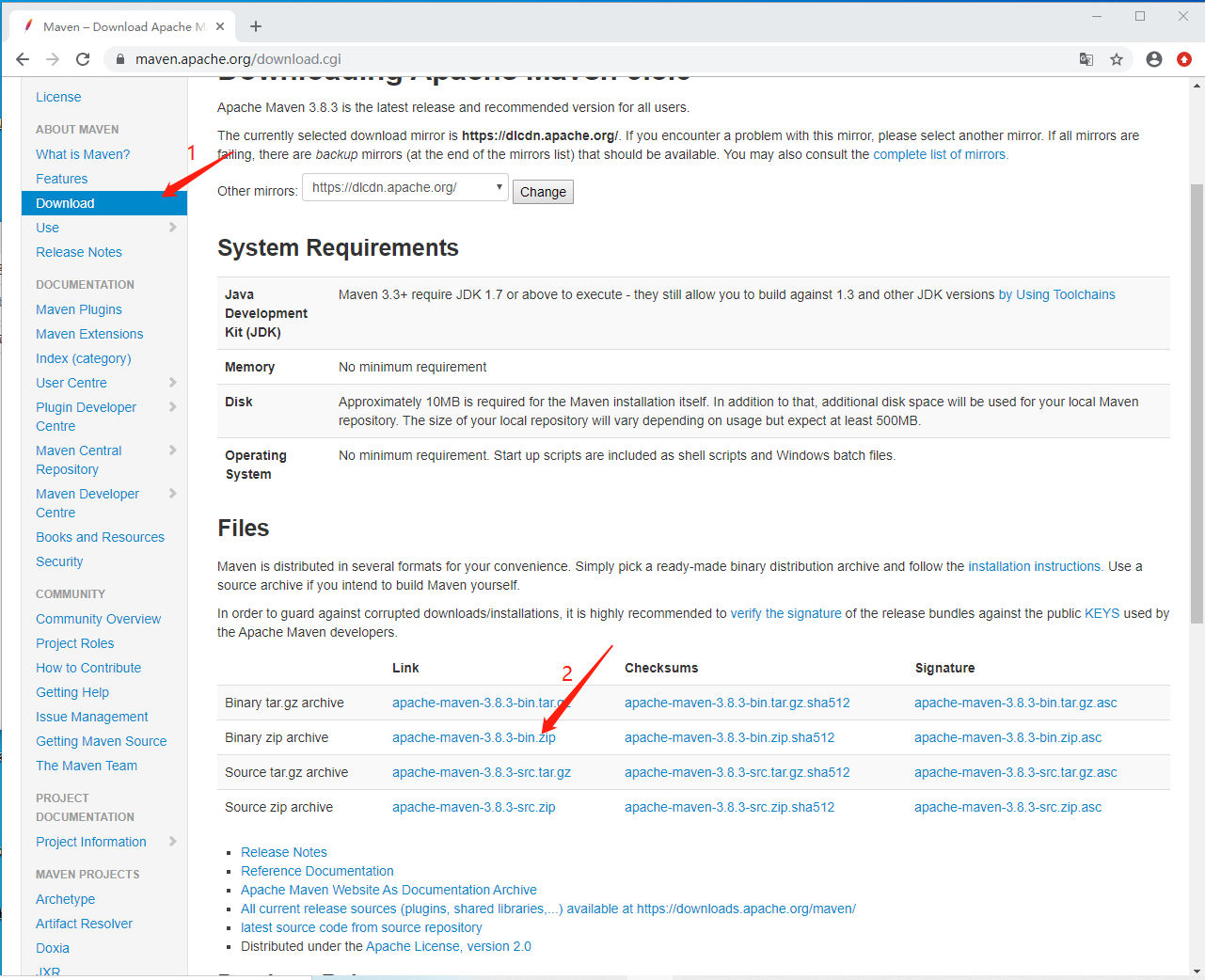Open The Maven Team link
Viewport: 1205px width, 980px height.
click(x=87, y=766)
